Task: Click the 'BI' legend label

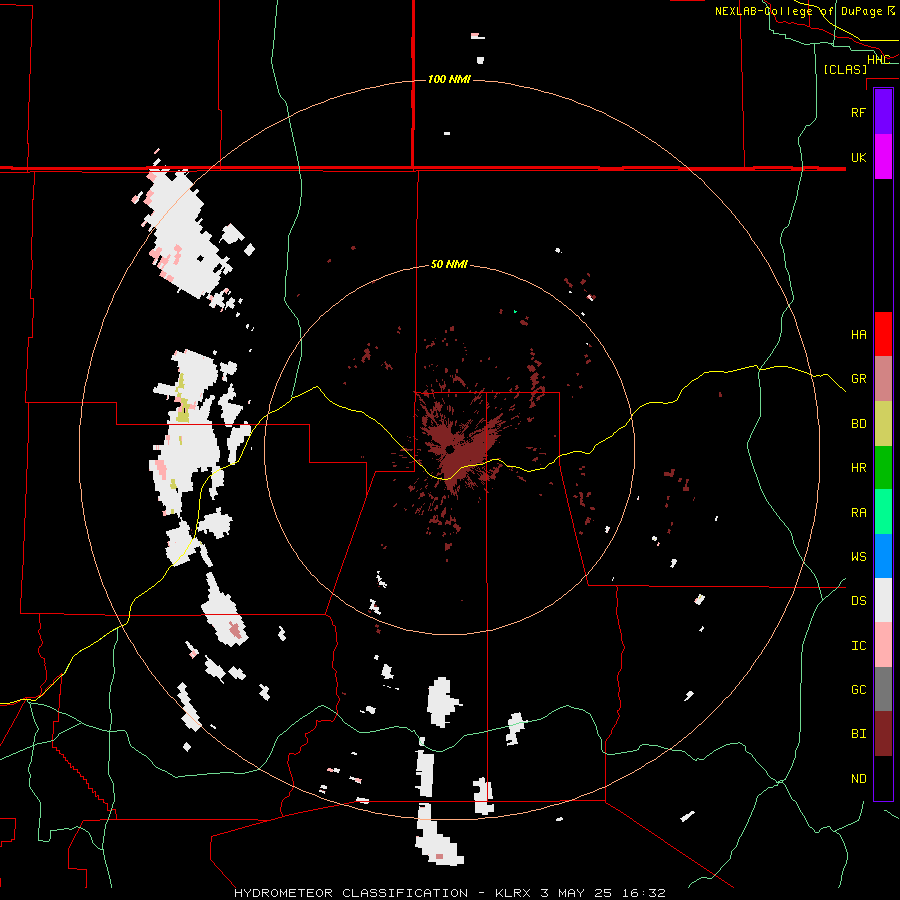Action: point(858,734)
